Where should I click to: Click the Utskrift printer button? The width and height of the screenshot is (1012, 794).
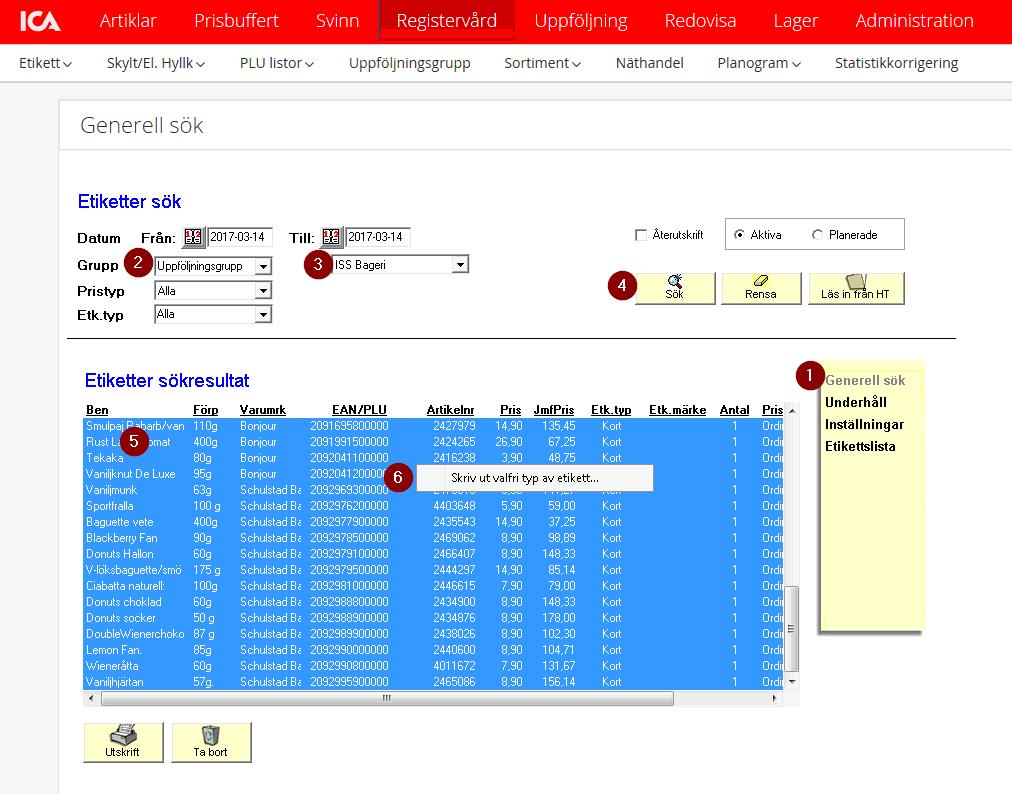pos(123,742)
